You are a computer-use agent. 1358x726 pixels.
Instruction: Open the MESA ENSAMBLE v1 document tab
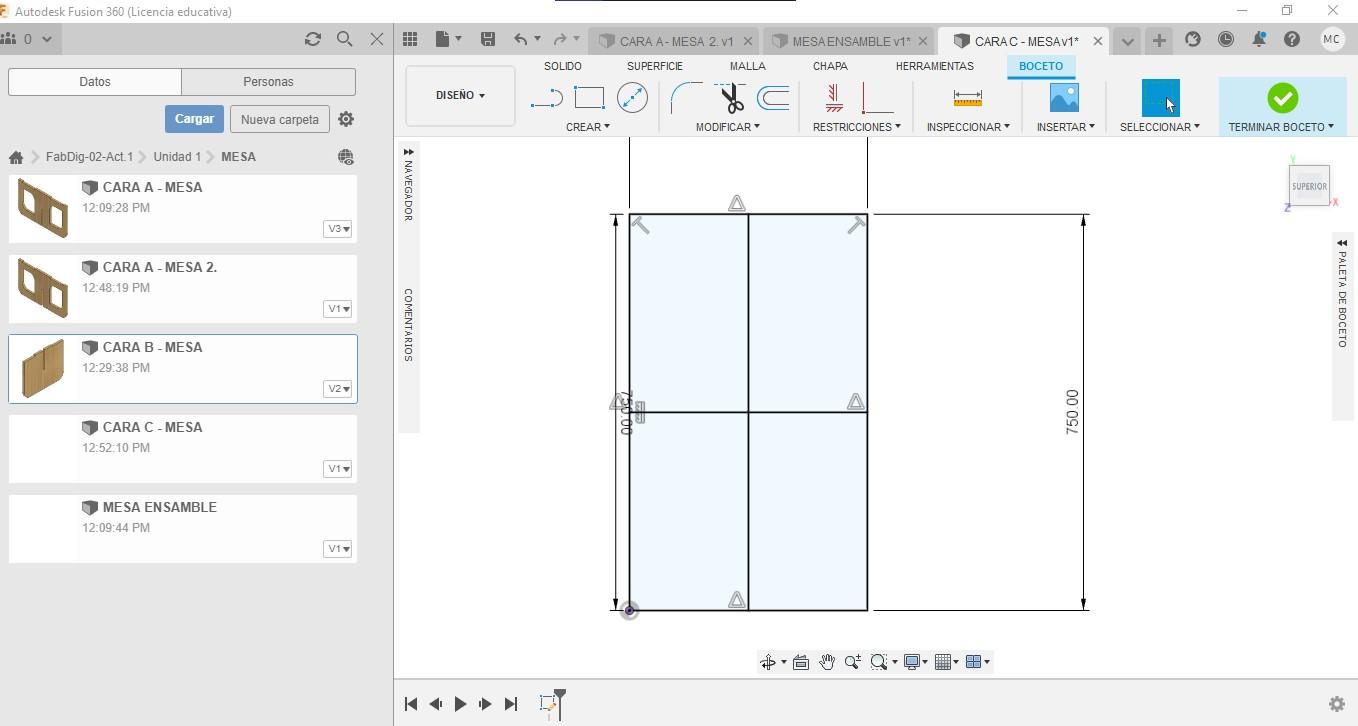click(x=850, y=41)
